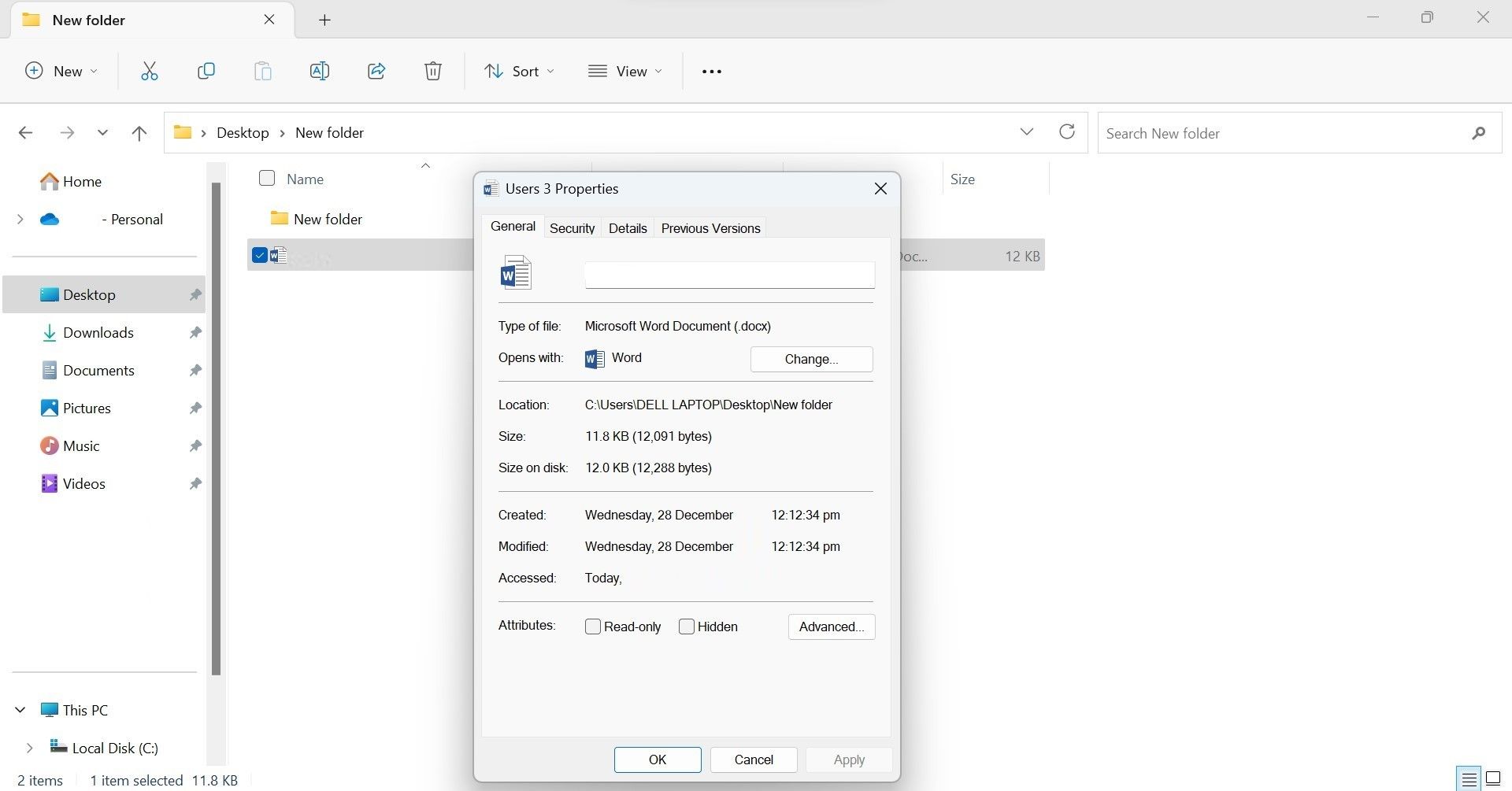This screenshot has height=791, width=1512.
Task: Click the Delete trash bin icon
Action: pos(433,71)
